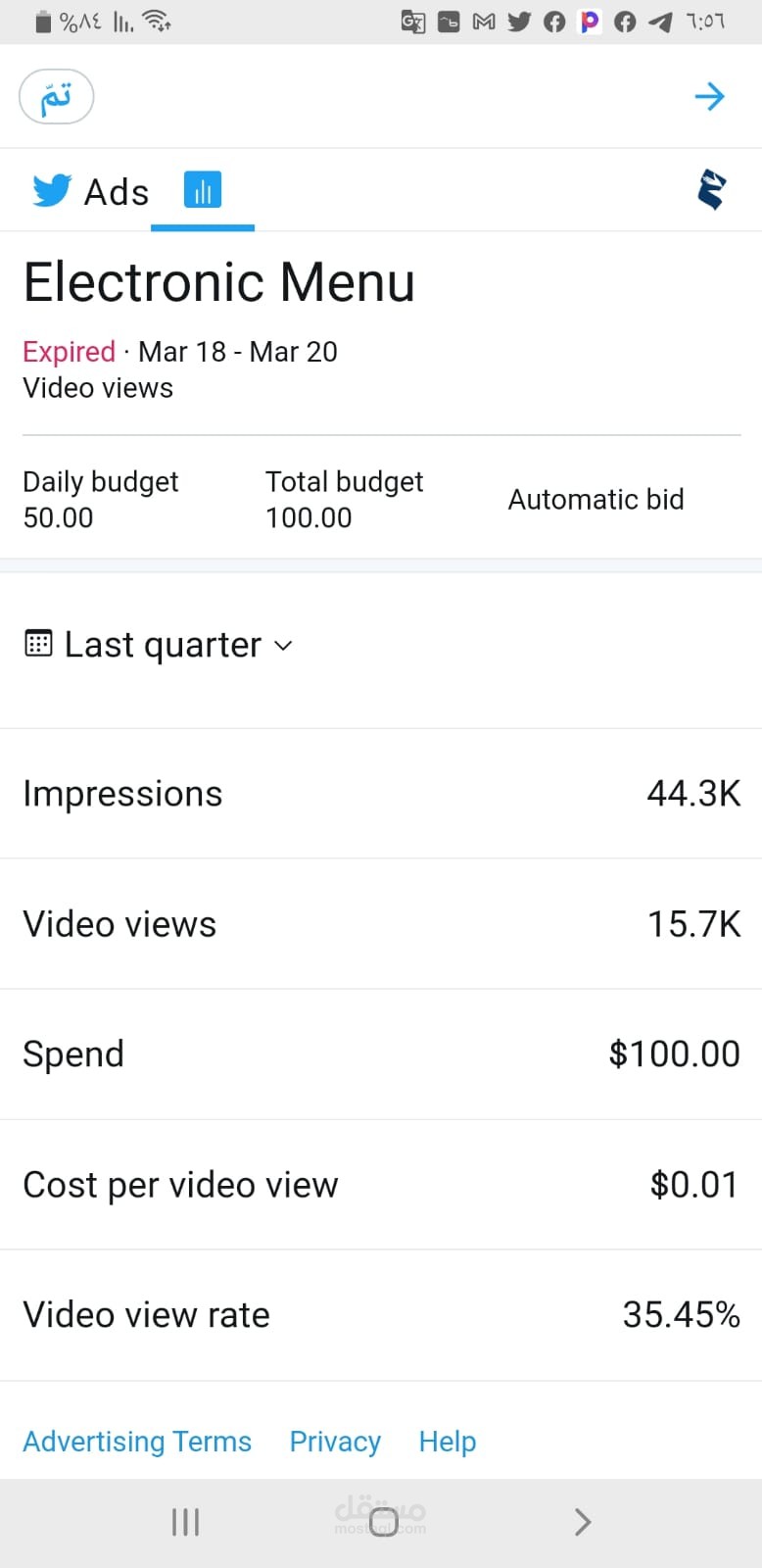Click the account avatar icon beside Ads header

coord(712,189)
